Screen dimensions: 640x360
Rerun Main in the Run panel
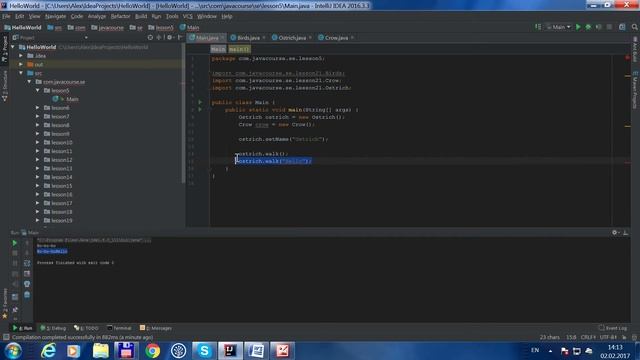click(x=15, y=243)
